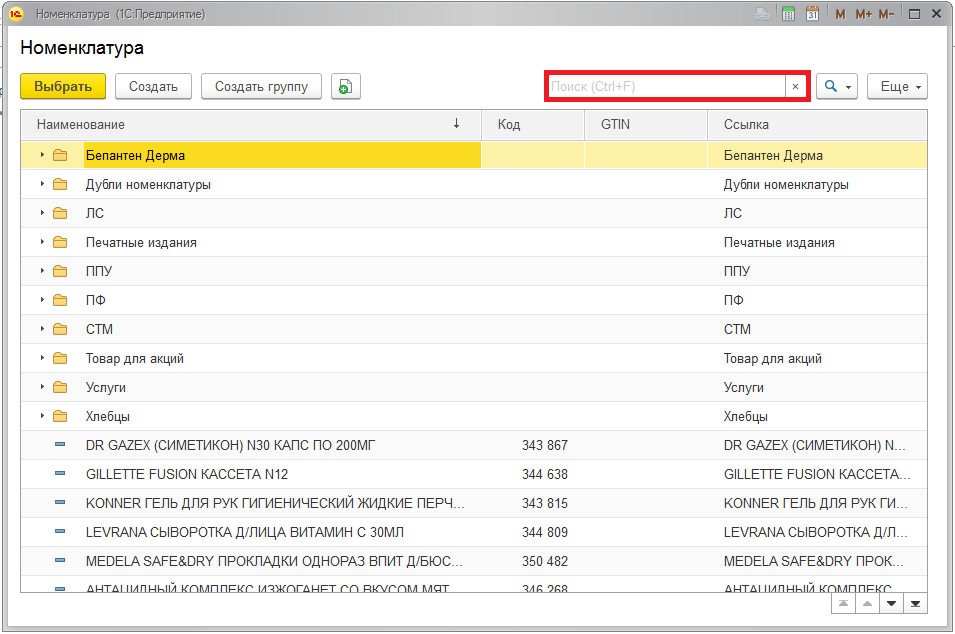Jump to end of list arrow
Image resolution: width=955 pixels, height=634 pixels.
(x=915, y=605)
